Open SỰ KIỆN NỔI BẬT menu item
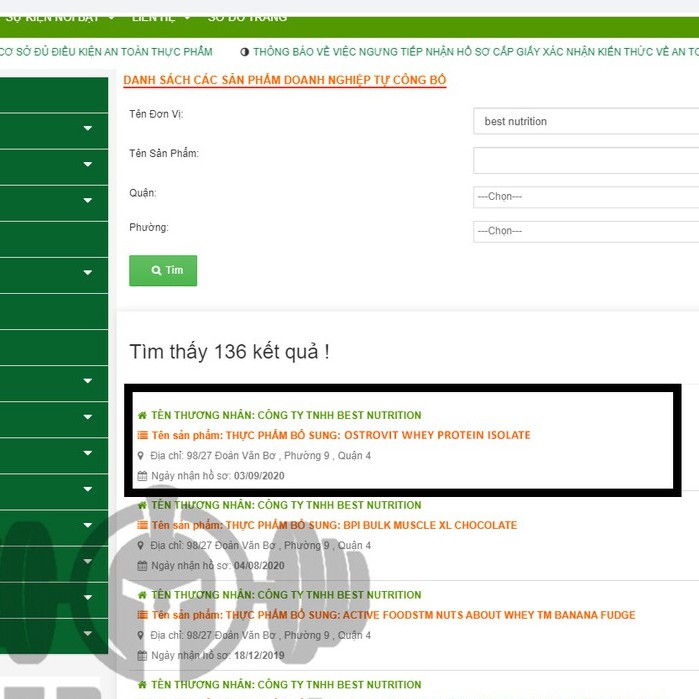Image resolution: width=699 pixels, height=699 pixels. click(52, 19)
